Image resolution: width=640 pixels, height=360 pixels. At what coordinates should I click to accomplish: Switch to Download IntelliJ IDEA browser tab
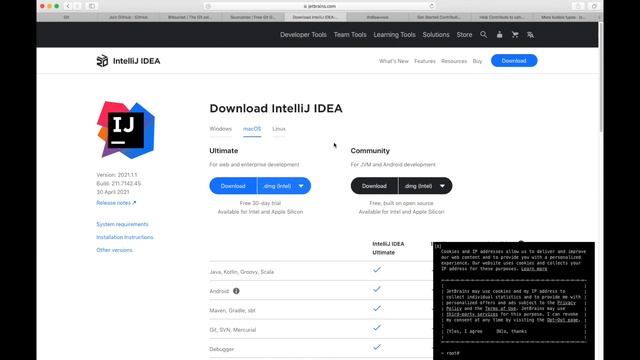[315, 17]
